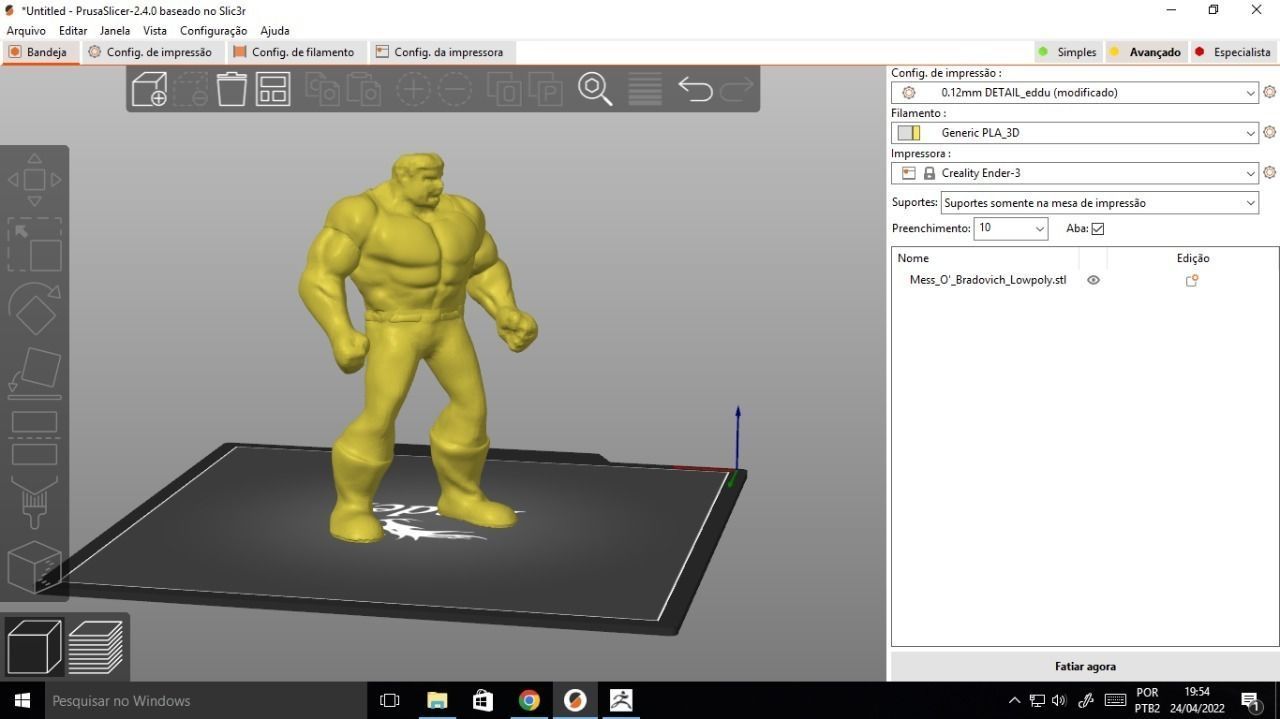Select the Place on face tool
1280x719 pixels.
[x=34, y=372]
